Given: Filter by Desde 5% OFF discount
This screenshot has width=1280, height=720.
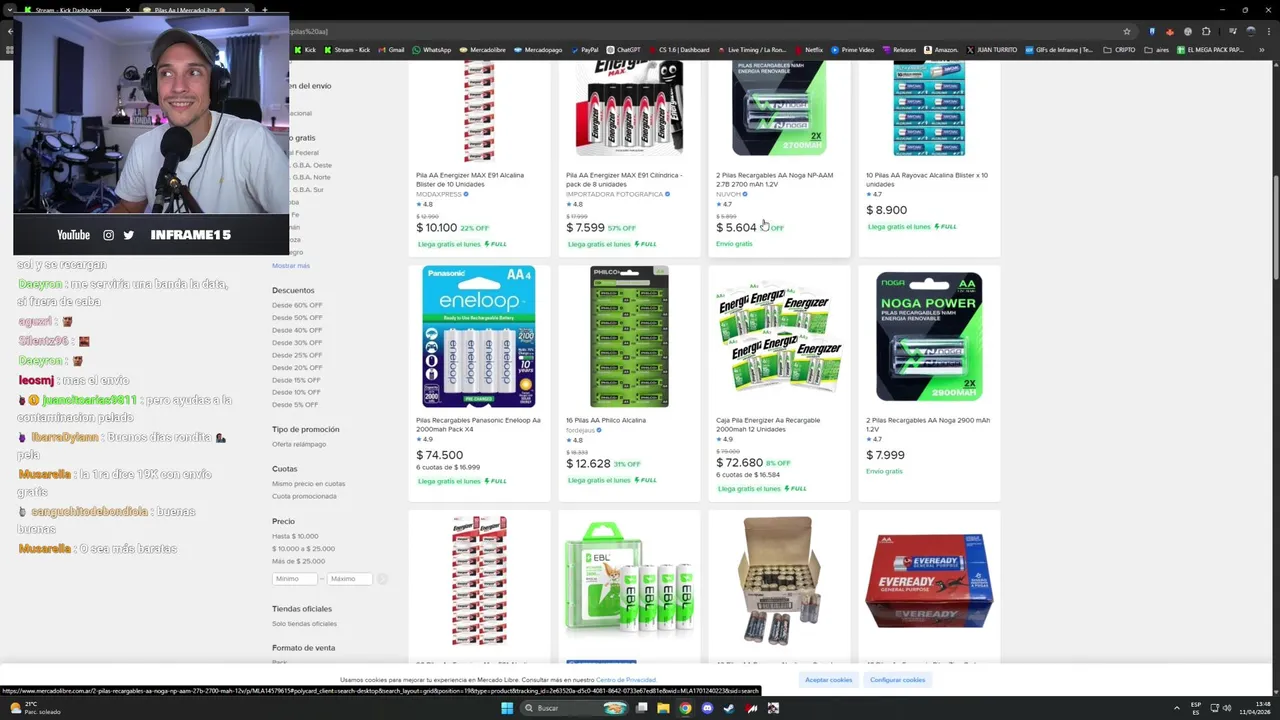Looking at the screenshot, I should 296,405.
